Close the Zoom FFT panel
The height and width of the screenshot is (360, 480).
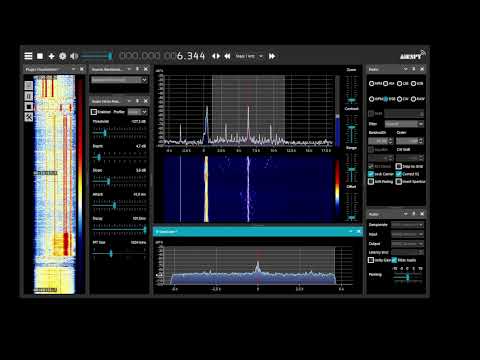tap(359, 231)
